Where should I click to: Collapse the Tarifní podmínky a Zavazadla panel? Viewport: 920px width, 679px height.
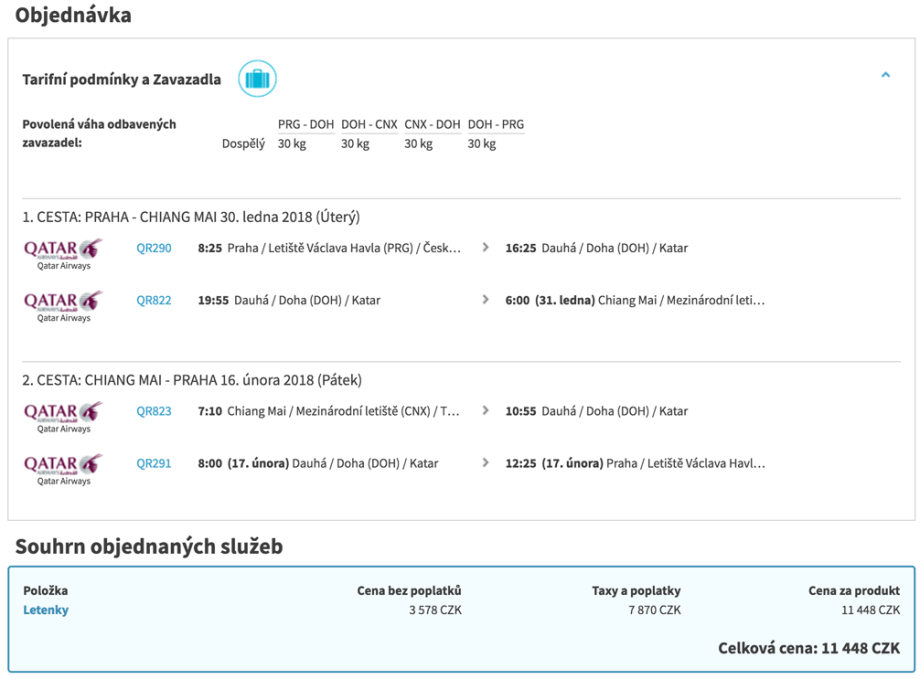pos(885,75)
